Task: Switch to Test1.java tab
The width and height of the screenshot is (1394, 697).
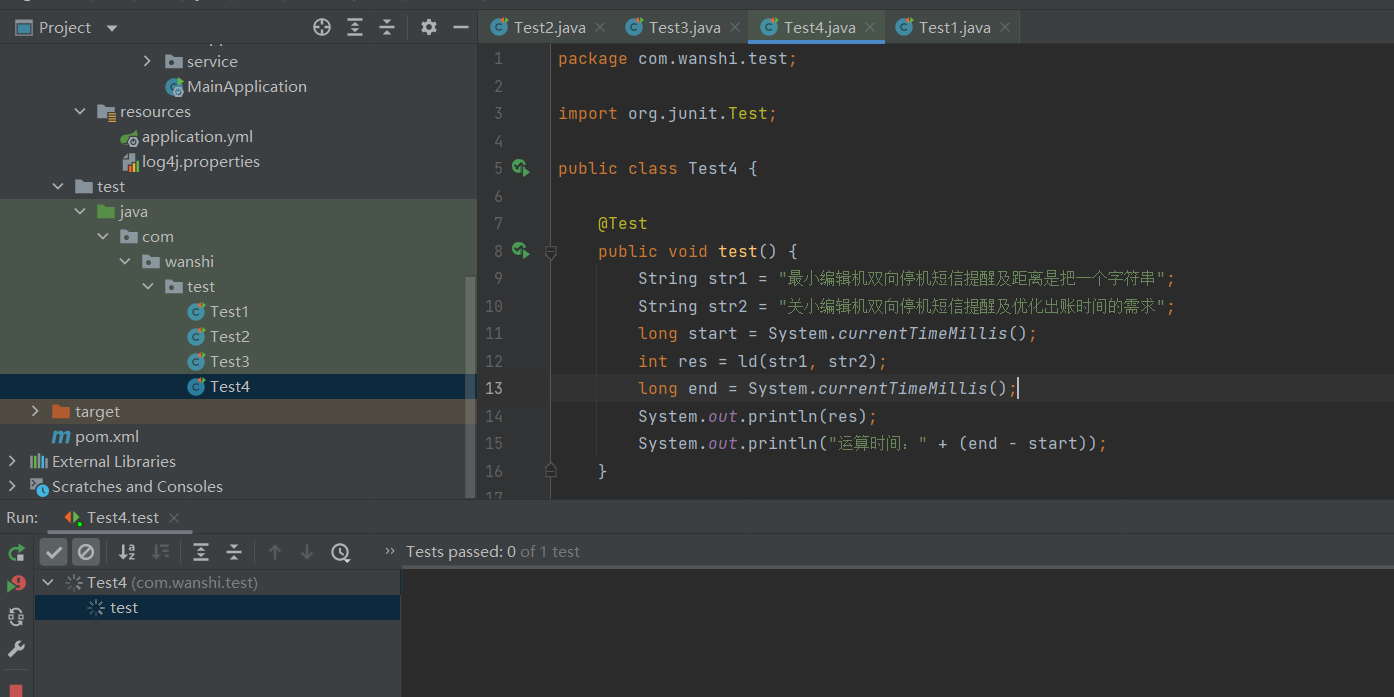Action: click(x=954, y=27)
